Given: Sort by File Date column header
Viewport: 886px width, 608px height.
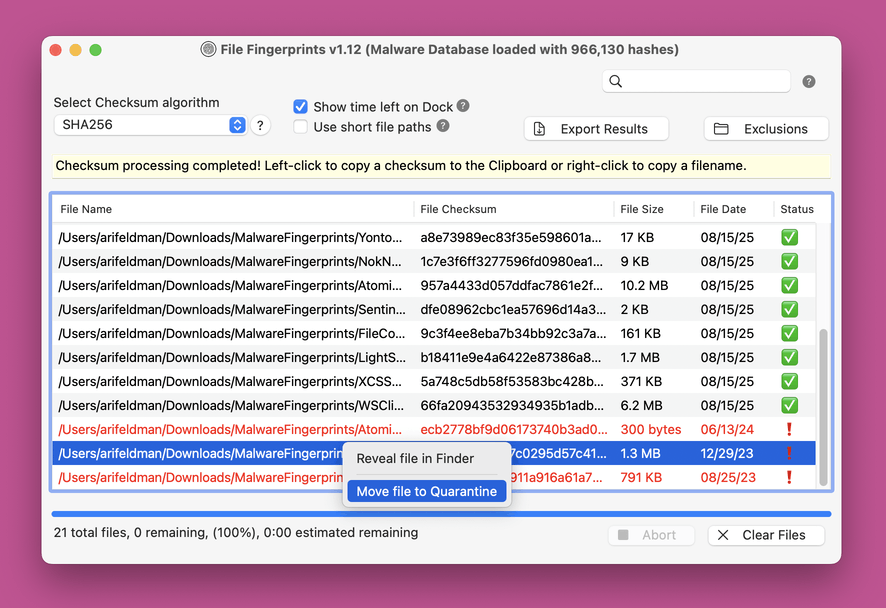Looking at the screenshot, I should pos(723,209).
